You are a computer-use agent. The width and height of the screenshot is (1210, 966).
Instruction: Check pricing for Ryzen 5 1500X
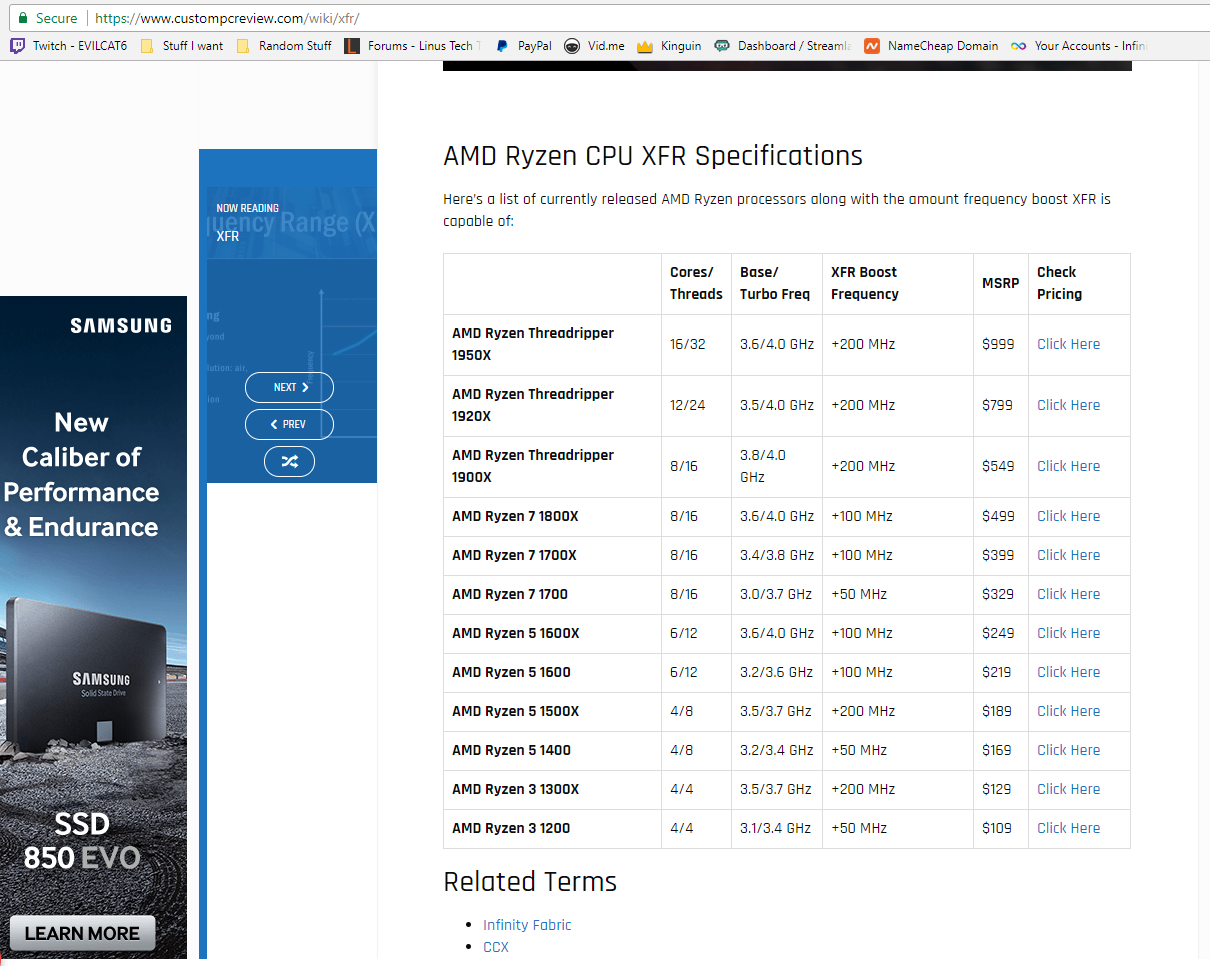[x=1068, y=711]
